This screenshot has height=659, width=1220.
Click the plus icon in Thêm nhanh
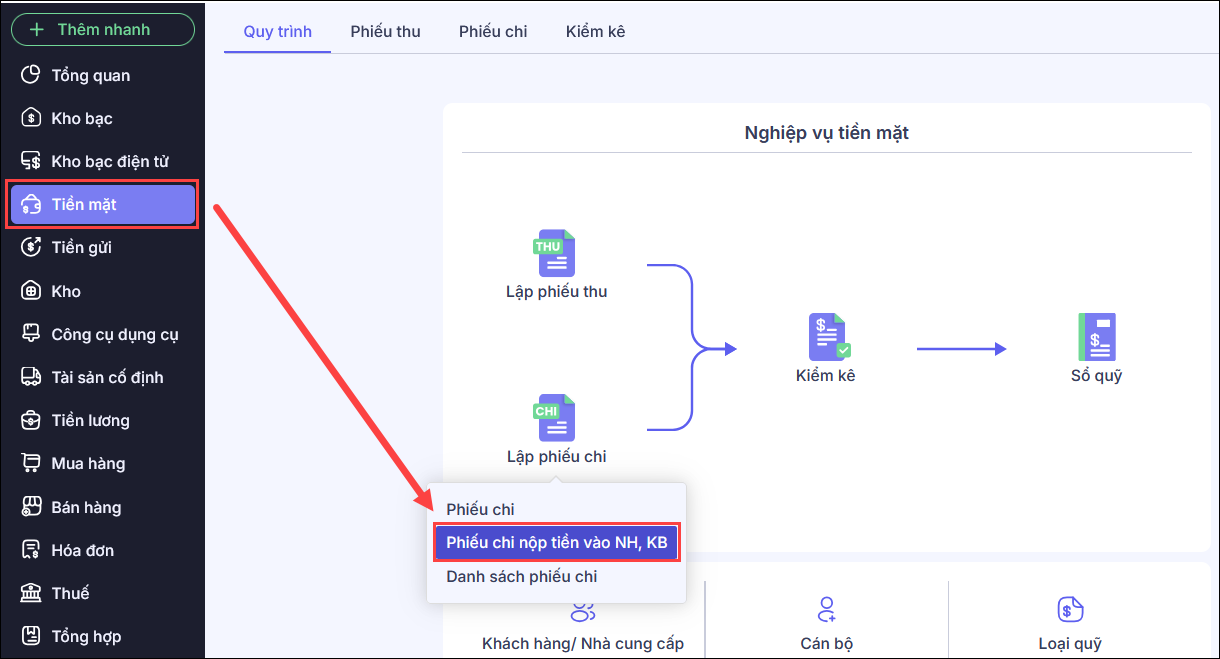click(x=38, y=29)
